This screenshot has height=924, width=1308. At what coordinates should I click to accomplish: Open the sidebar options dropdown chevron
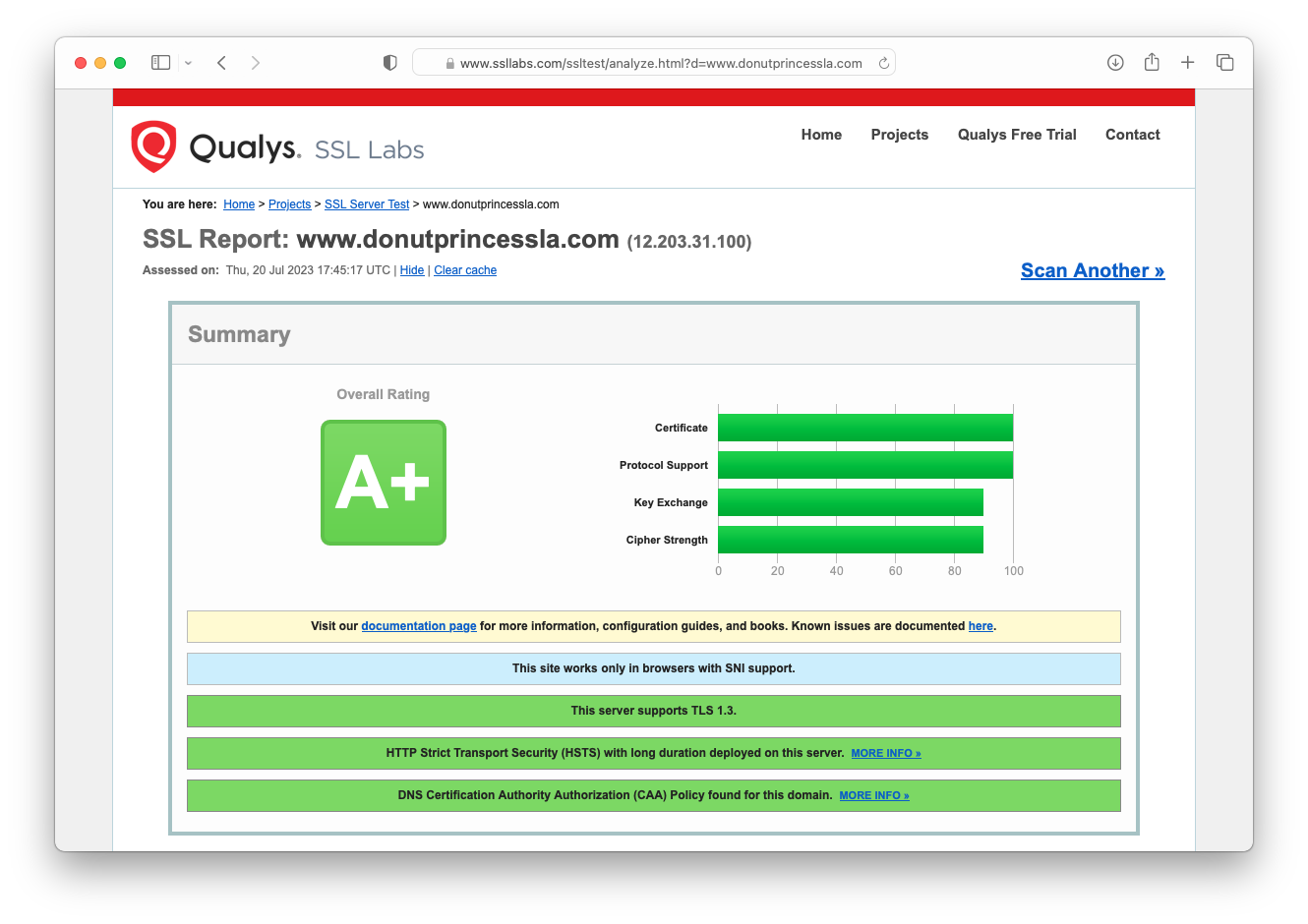tap(188, 63)
